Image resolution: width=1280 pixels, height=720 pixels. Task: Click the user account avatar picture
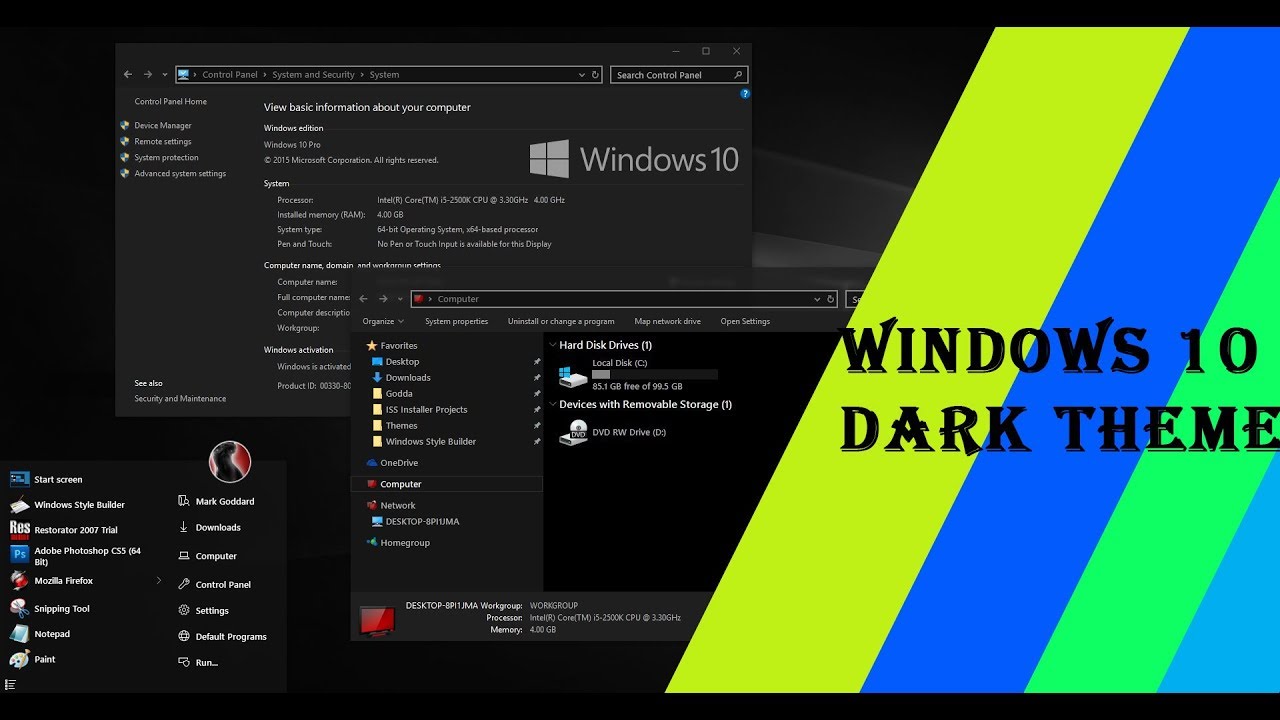pos(230,461)
